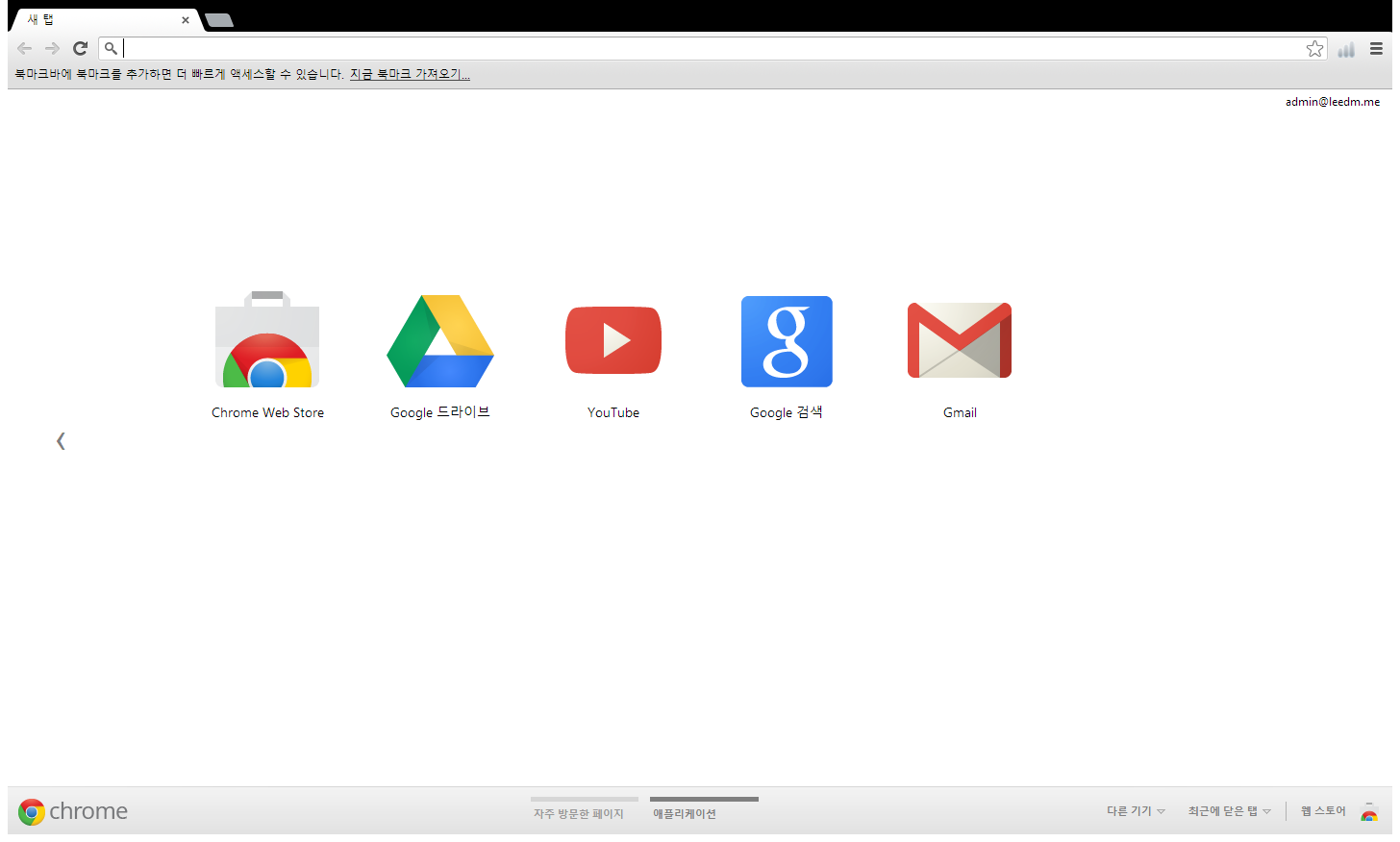Go to previous page with left chevron
The height and width of the screenshot is (842, 1400).
pyautogui.click(x=61, y=441)
